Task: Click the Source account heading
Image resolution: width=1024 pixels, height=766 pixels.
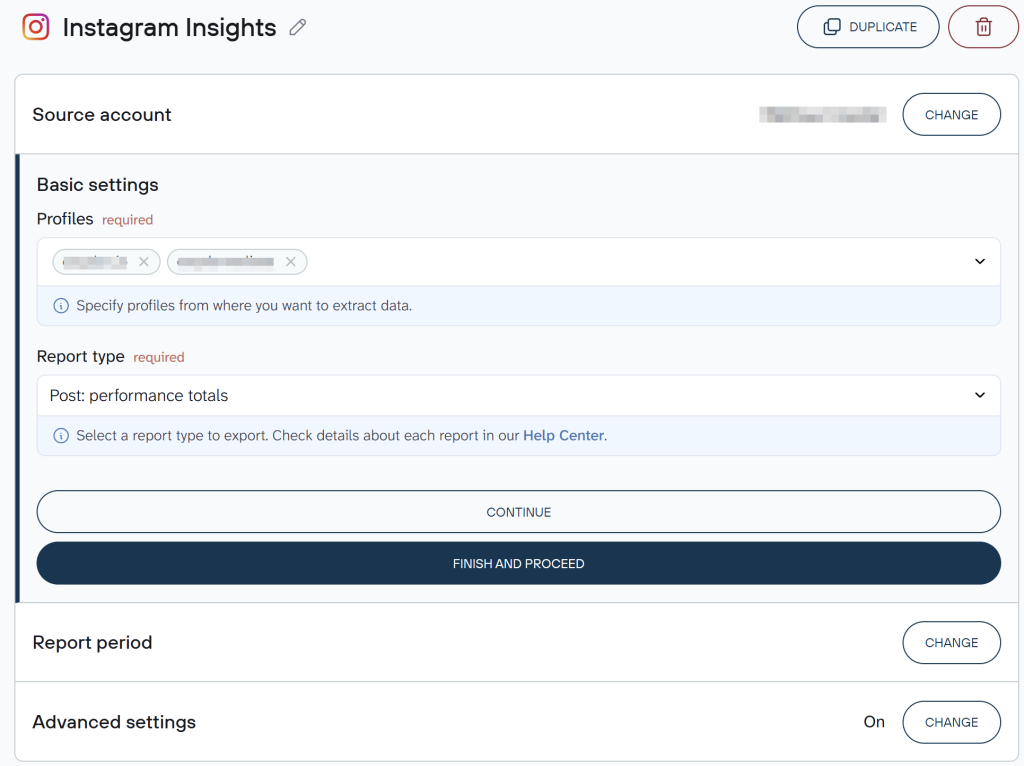Action: (102, 114)
